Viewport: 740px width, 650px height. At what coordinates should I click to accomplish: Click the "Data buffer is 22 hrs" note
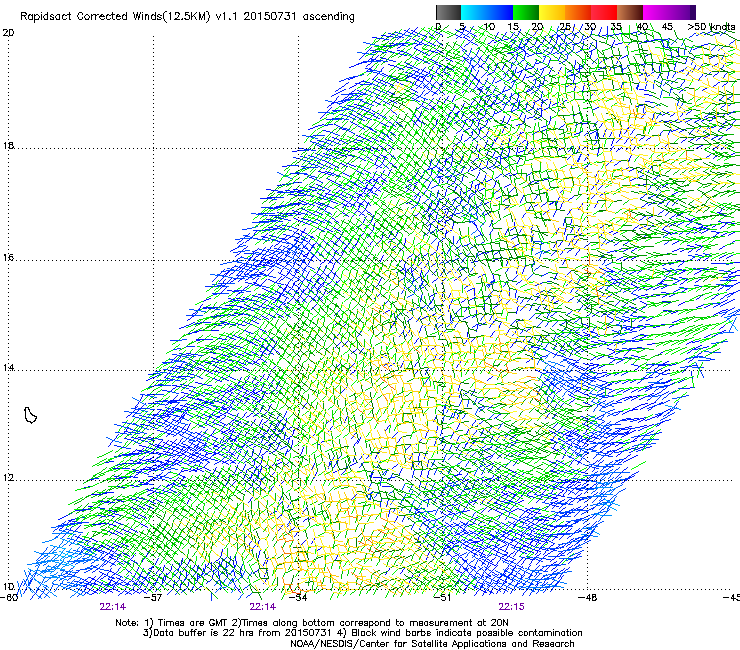[x=237, y=633]
